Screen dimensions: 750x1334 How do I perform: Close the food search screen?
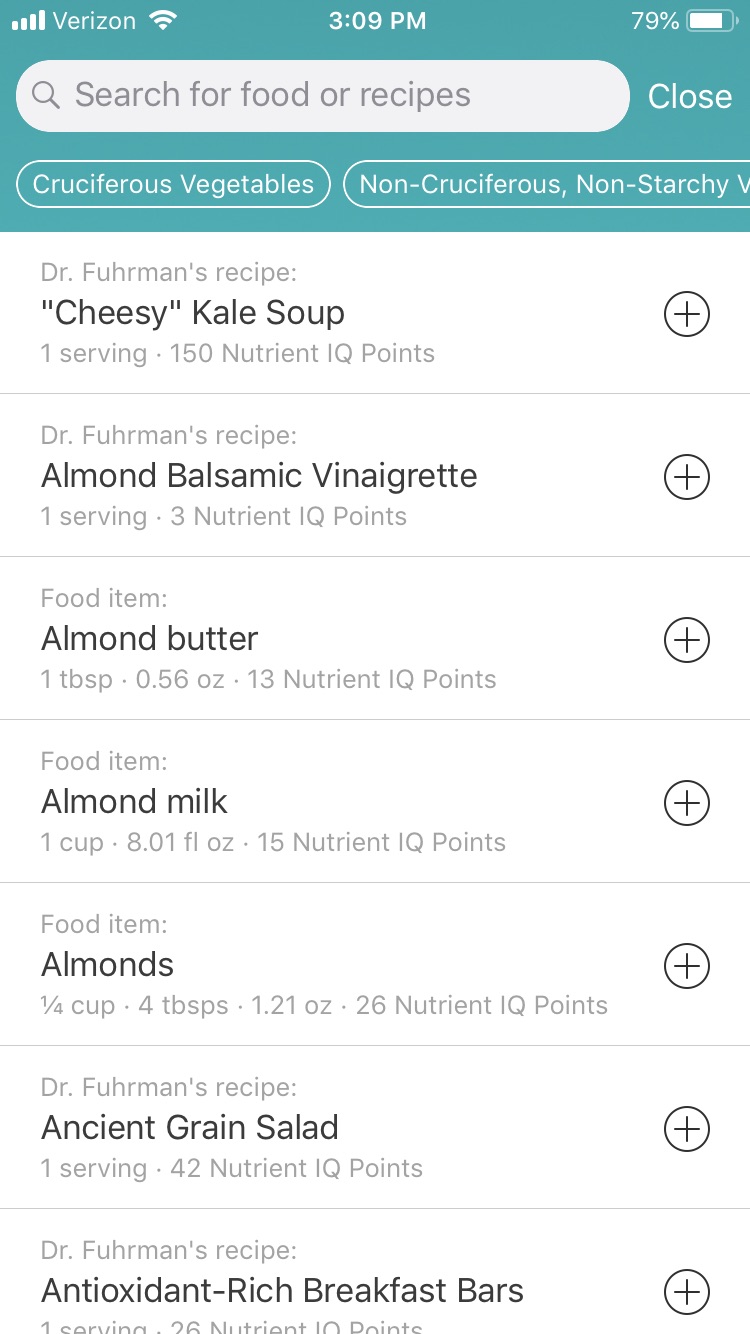tap(690, 96)
